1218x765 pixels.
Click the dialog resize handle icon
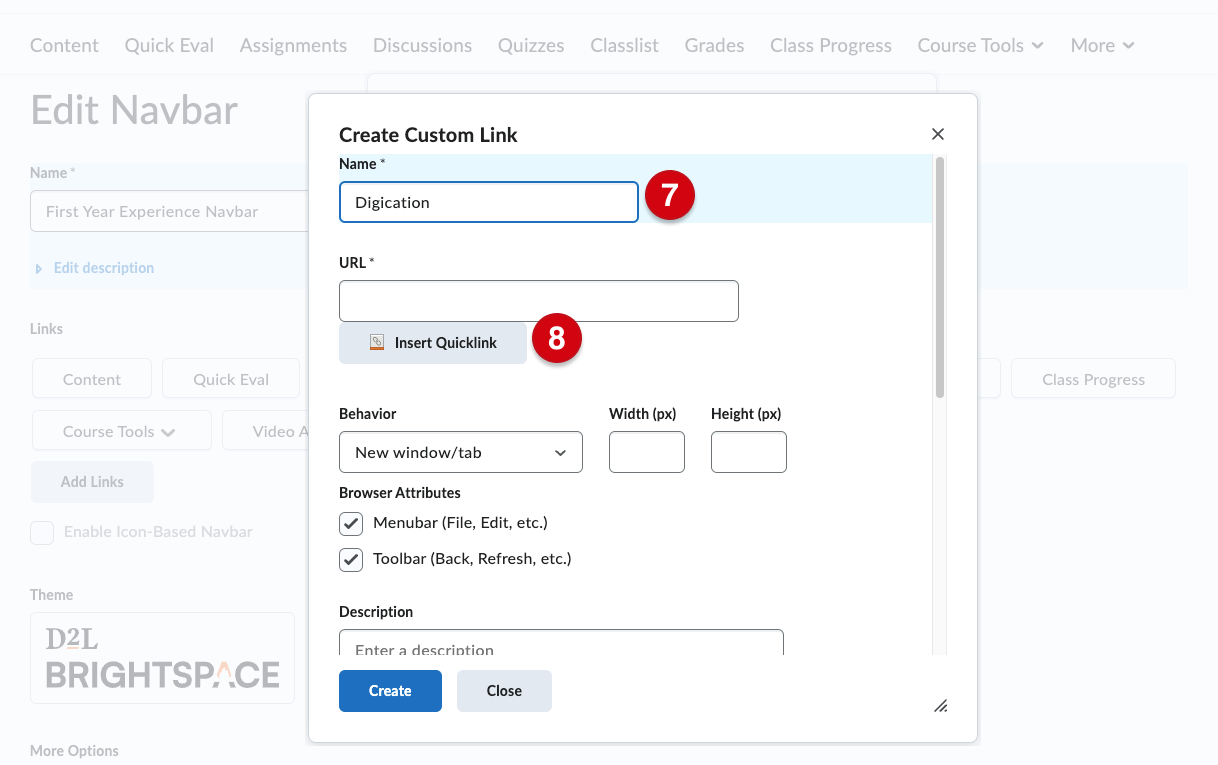pyautogui.click(x=940, y=706)
